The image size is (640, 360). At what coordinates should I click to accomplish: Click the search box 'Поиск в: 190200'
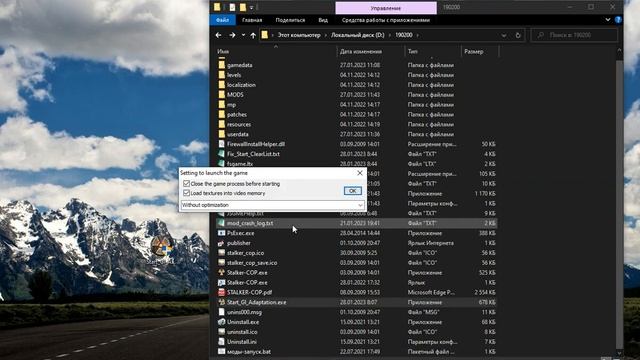point(574,35)
